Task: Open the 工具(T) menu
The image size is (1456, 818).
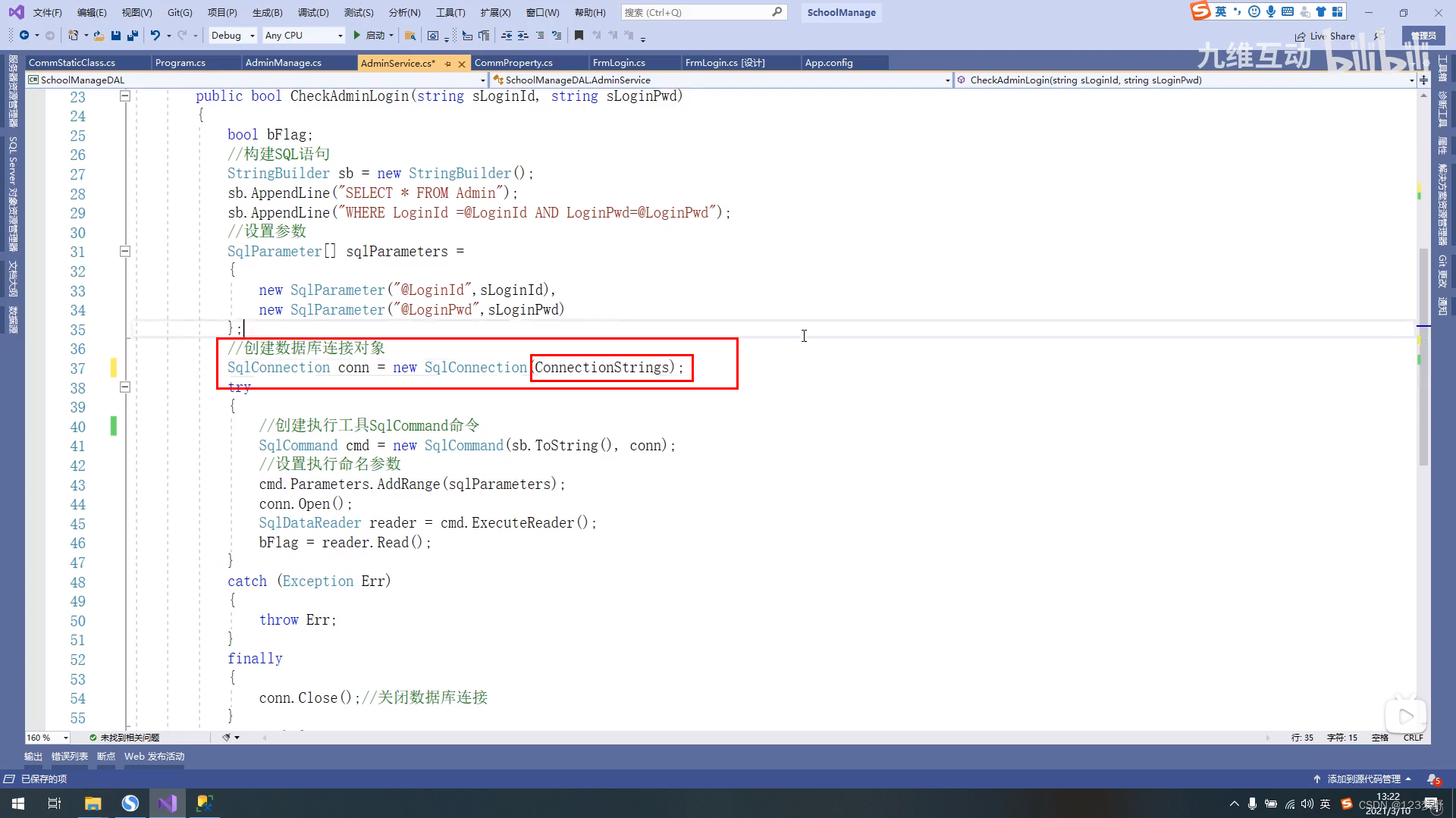Action: pos(450,13)
